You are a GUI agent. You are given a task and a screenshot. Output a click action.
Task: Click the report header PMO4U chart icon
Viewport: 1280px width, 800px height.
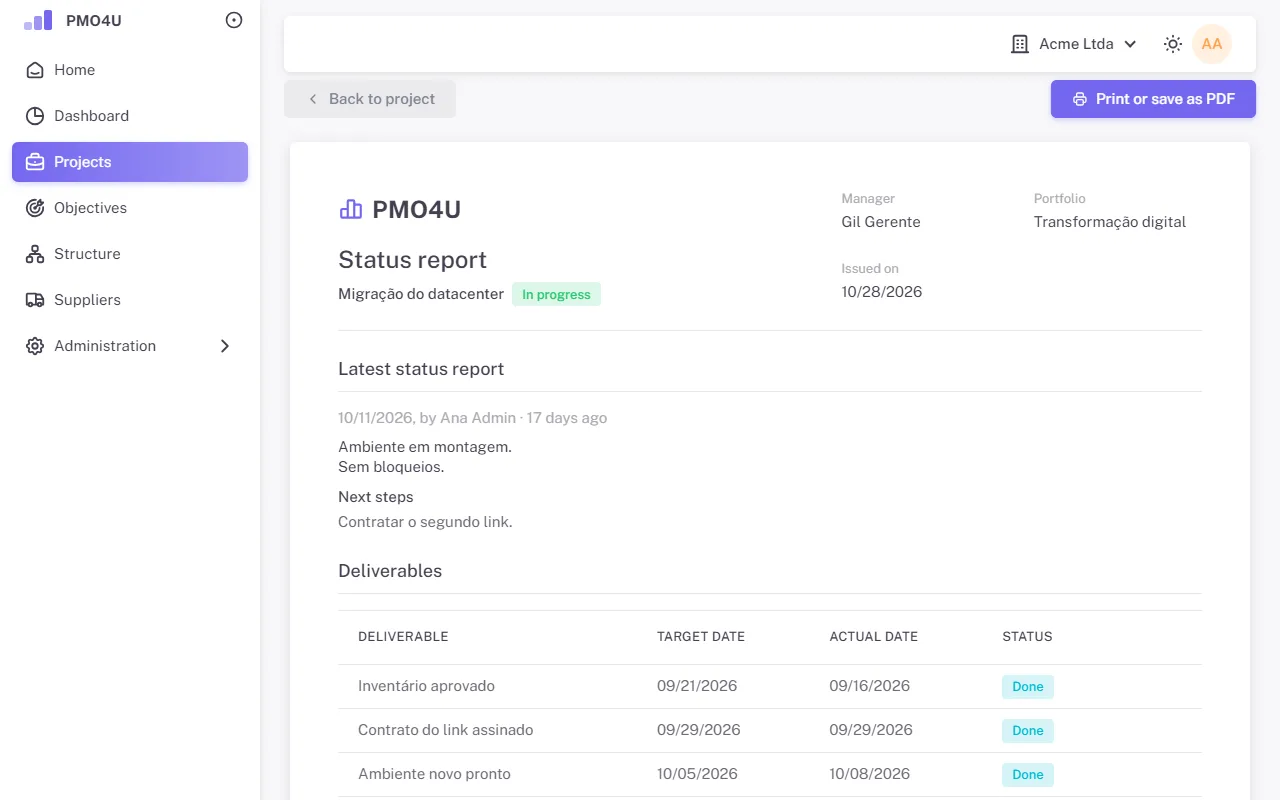[351, 209]
